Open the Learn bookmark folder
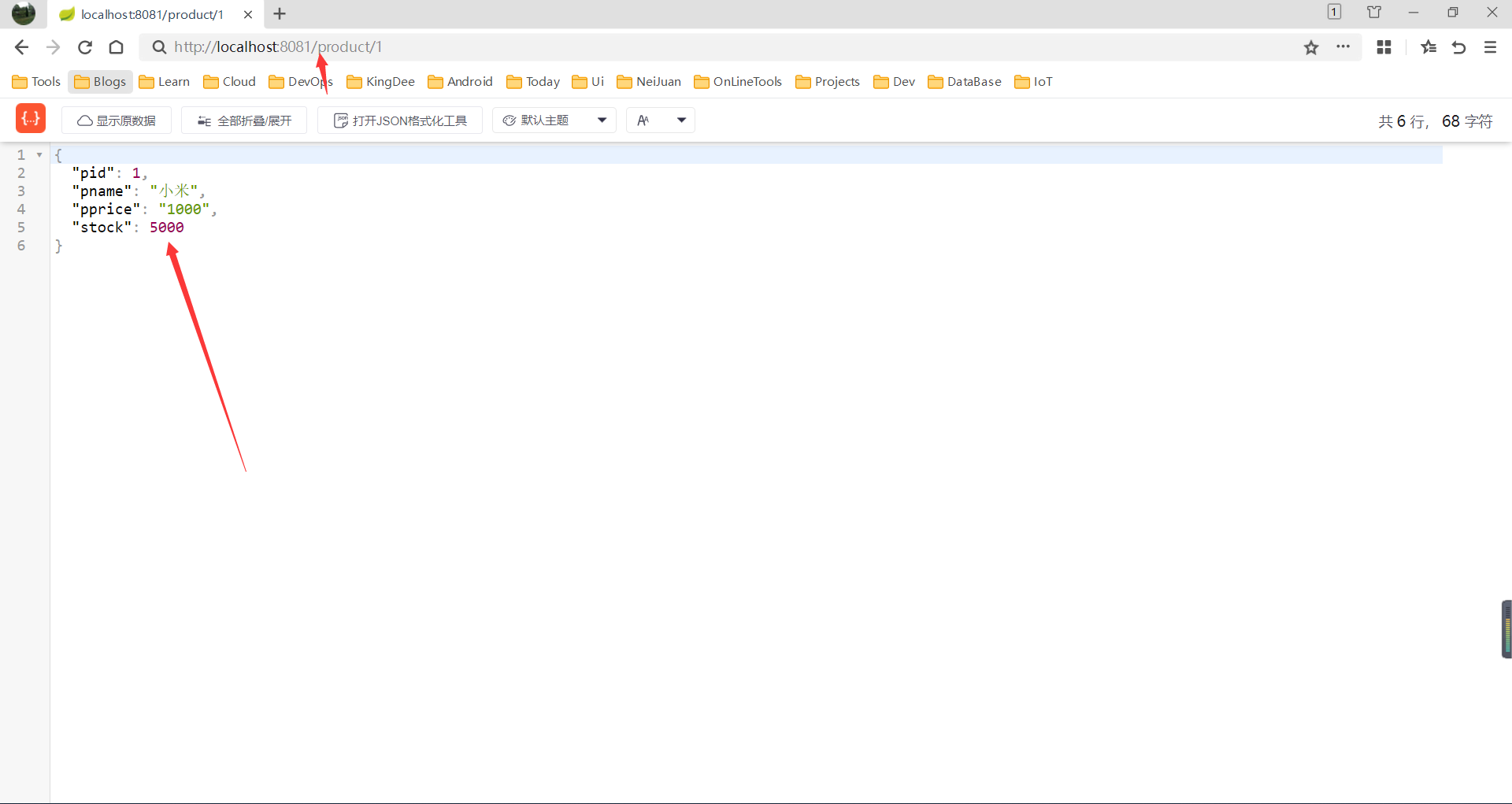Image resolution: width=1512 pixels, height=804 pixels. 164,82
